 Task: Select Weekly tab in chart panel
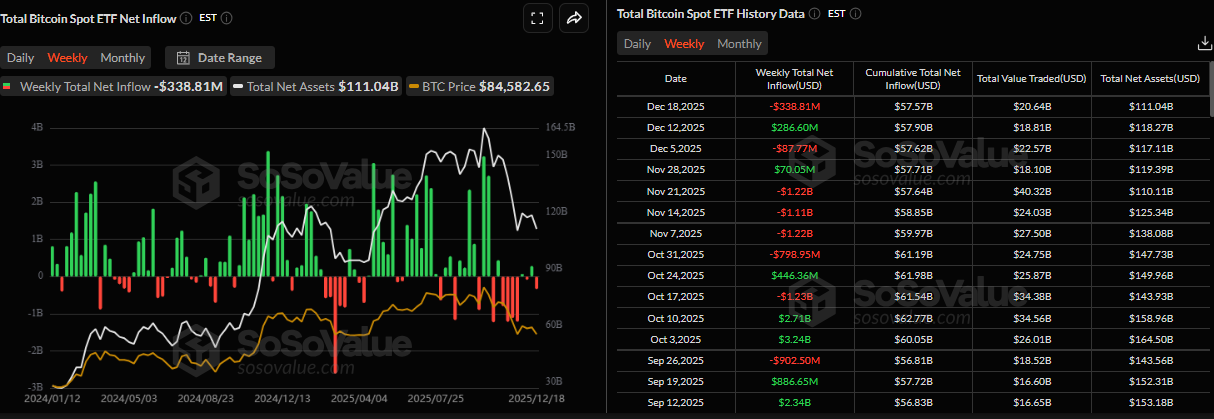click(68, 58)
